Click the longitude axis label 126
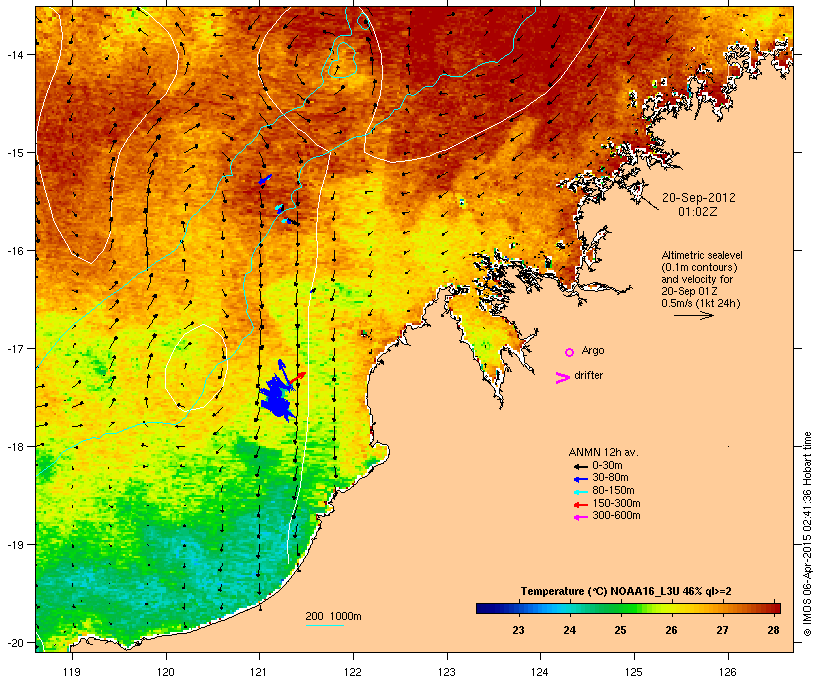The width and height of the screenshot is (820, 680). [x=727, y=672]
